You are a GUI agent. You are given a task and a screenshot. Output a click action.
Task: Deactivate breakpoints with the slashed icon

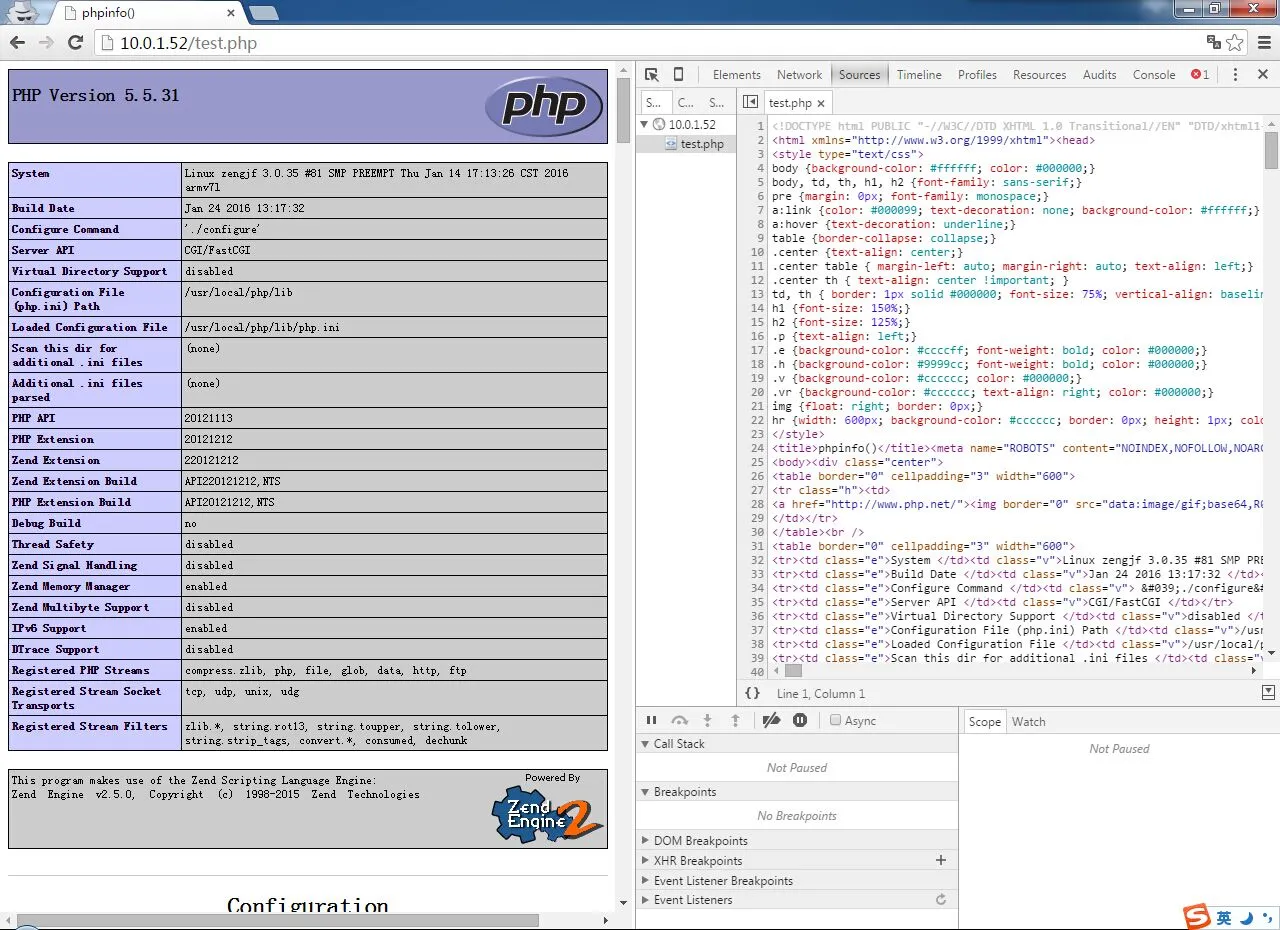click(x=771, y=720)
